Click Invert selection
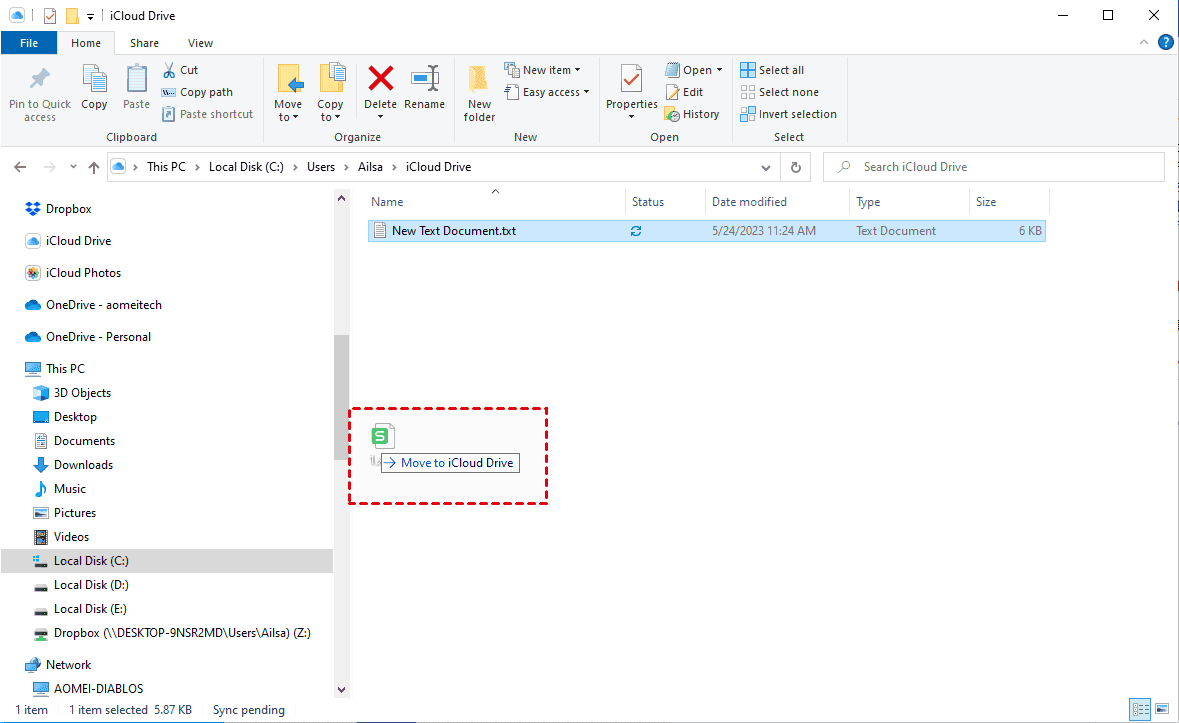The image size is (1179, 723). [x=788, y=114]
